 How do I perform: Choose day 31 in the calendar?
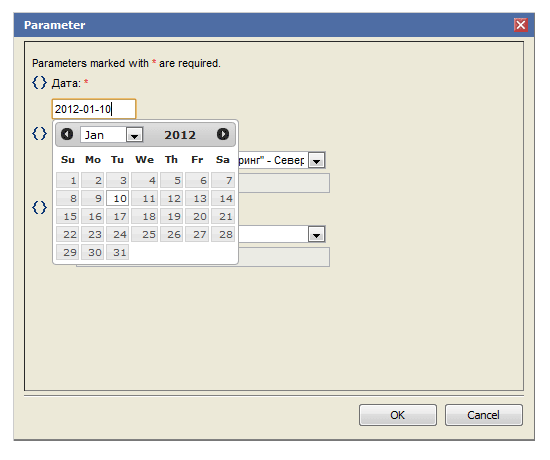coord(118,252)
